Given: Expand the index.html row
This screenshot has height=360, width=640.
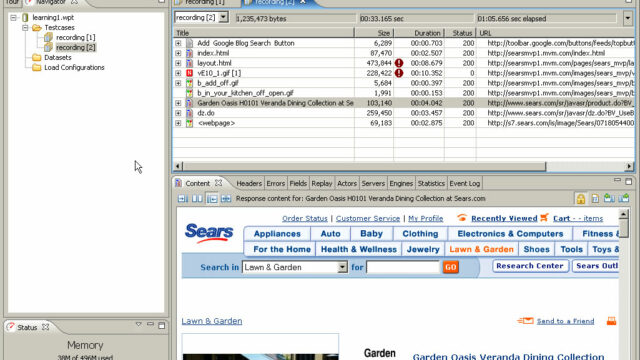Looking at the screenshot, I should (x=178, y=53).
